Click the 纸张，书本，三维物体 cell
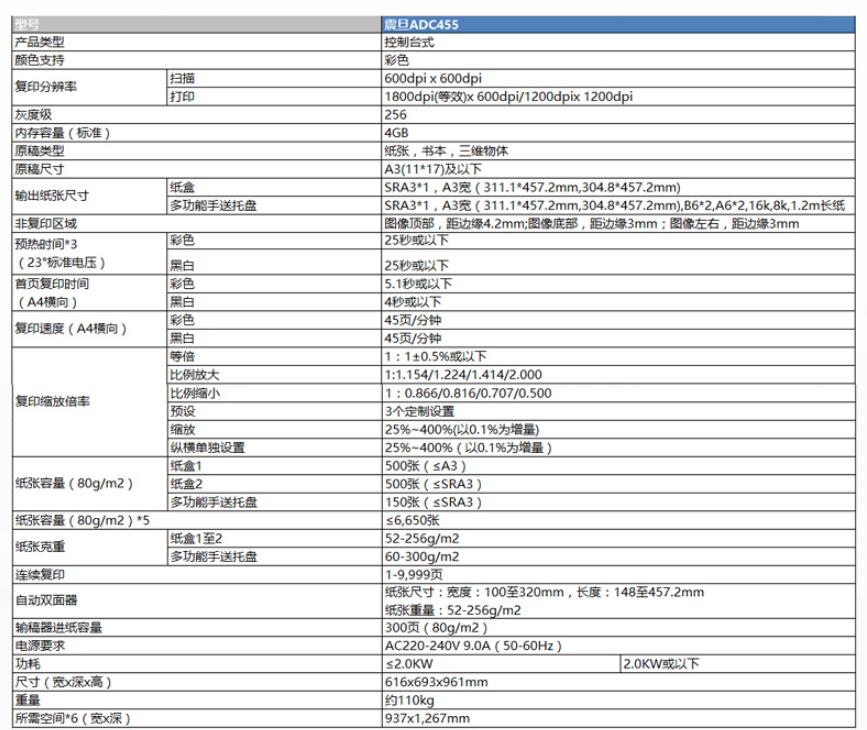Viewport: 867px width, 730px height. point(445,150)
